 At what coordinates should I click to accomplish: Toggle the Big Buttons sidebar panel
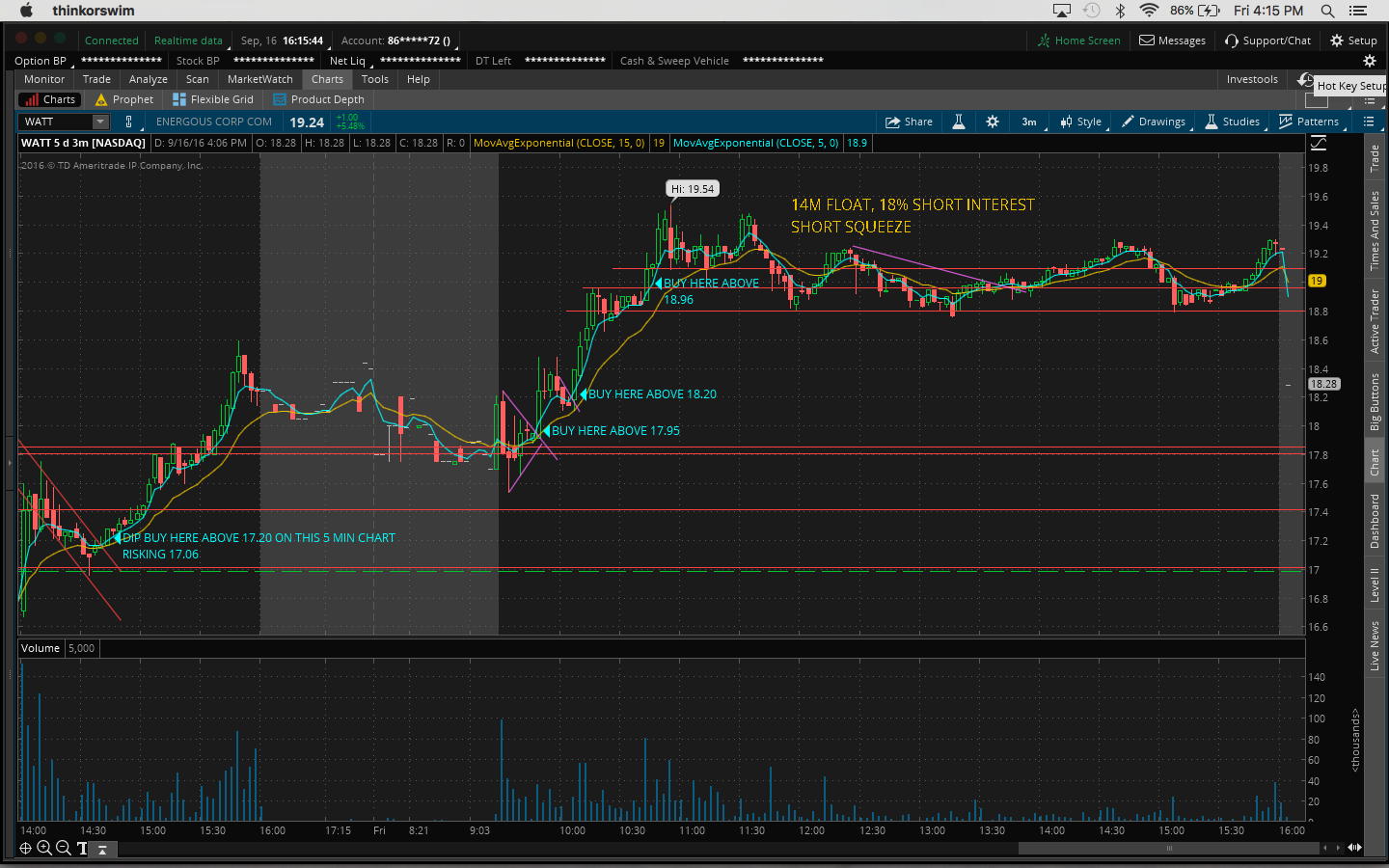click(1375, 401)
